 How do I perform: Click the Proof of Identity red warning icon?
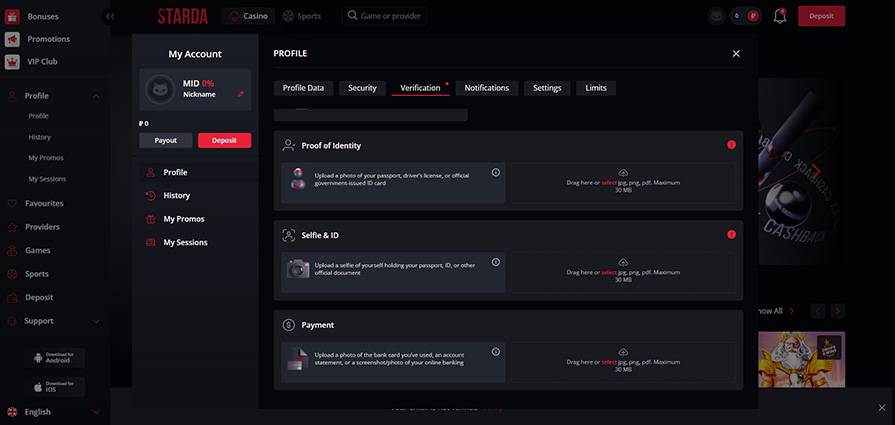click(731, 145)
